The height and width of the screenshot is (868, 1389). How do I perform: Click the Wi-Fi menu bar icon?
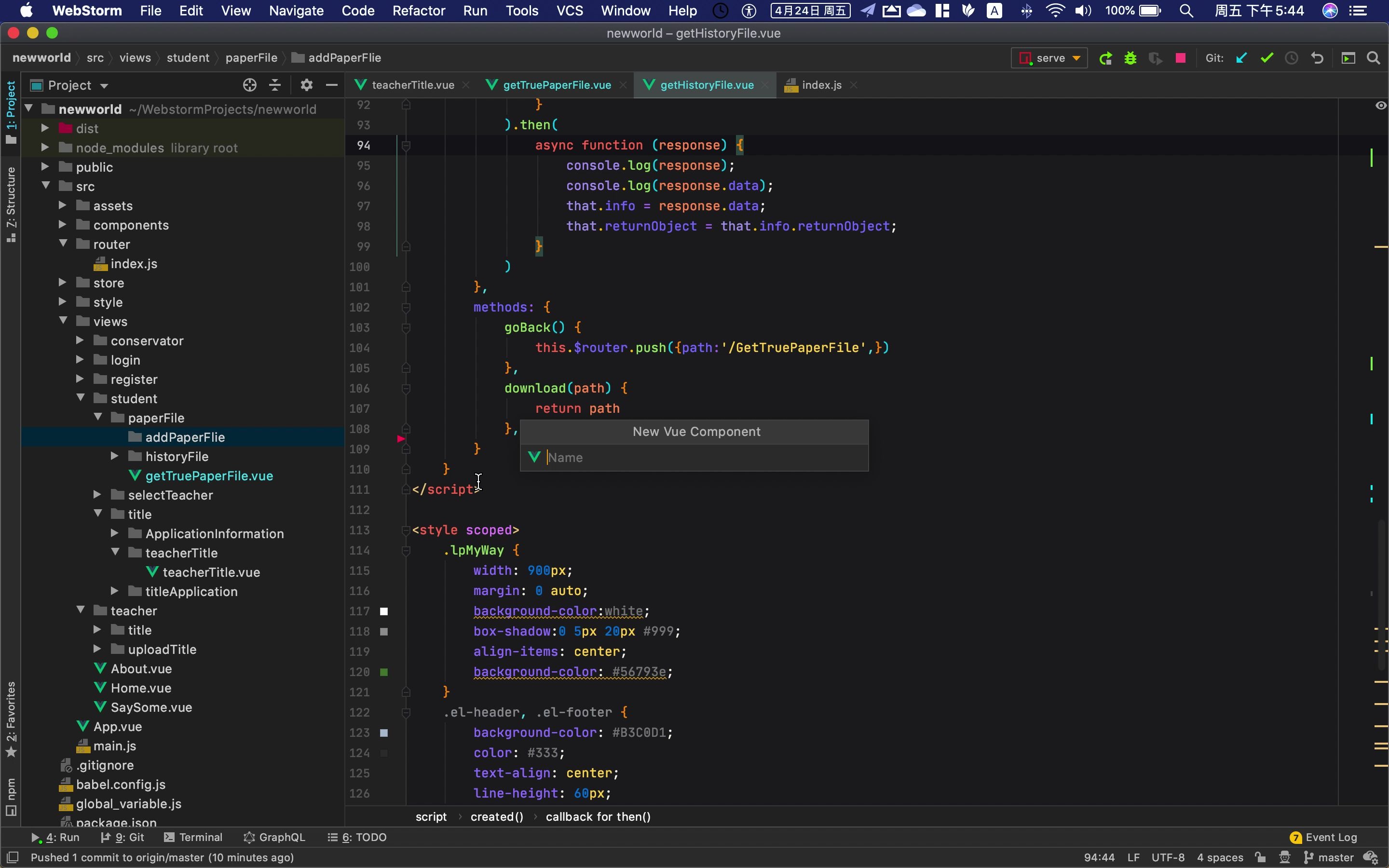(1055, 11)
